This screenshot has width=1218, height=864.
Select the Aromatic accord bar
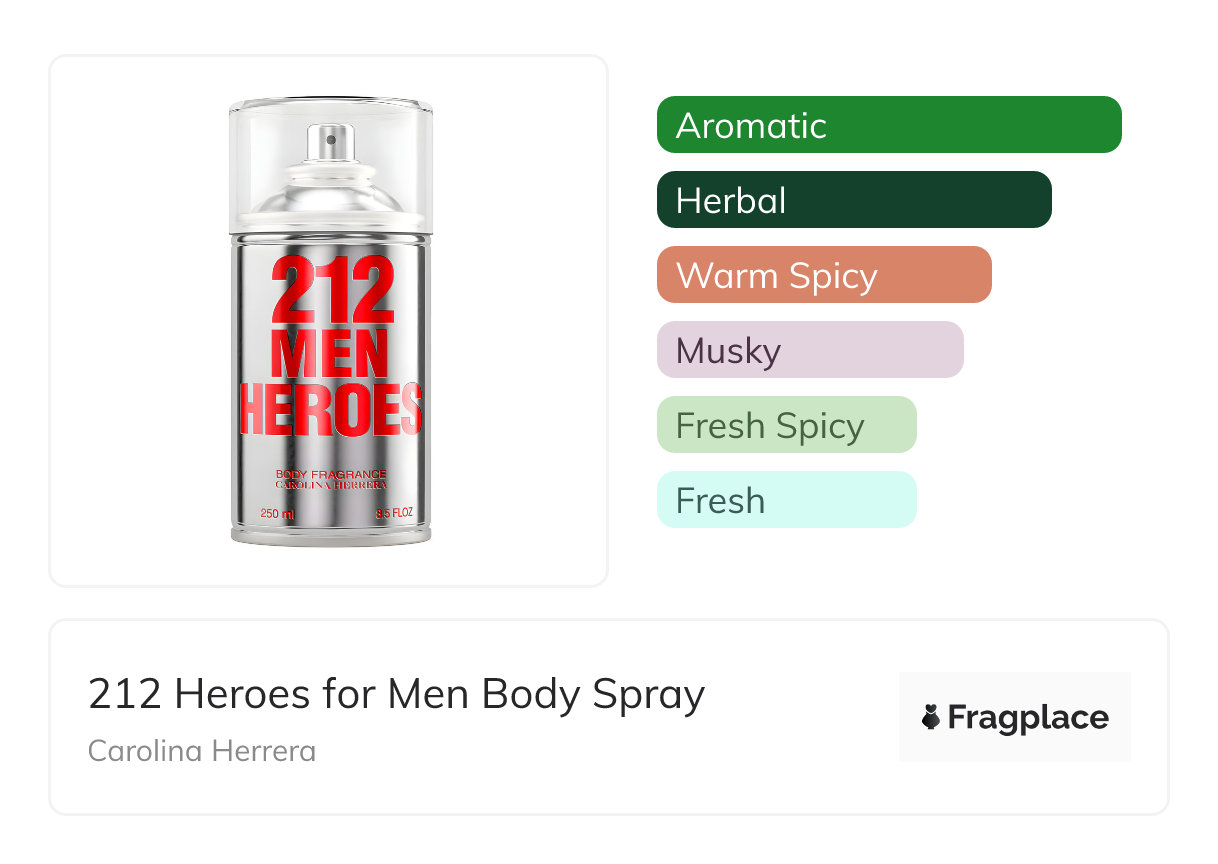pos(889,125)
